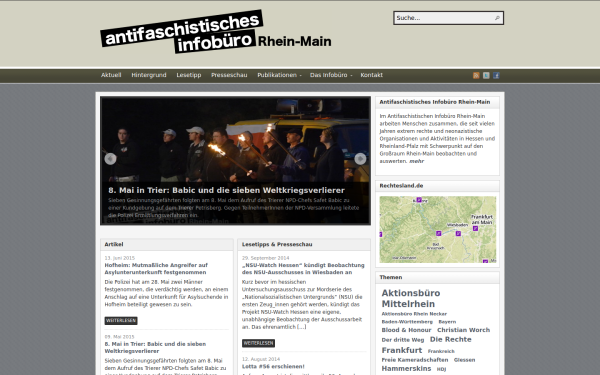Open the Rechtesland.de map thumbnail
Image resolution: width=600 pixels, height=375 pixels.
[438, 230]
